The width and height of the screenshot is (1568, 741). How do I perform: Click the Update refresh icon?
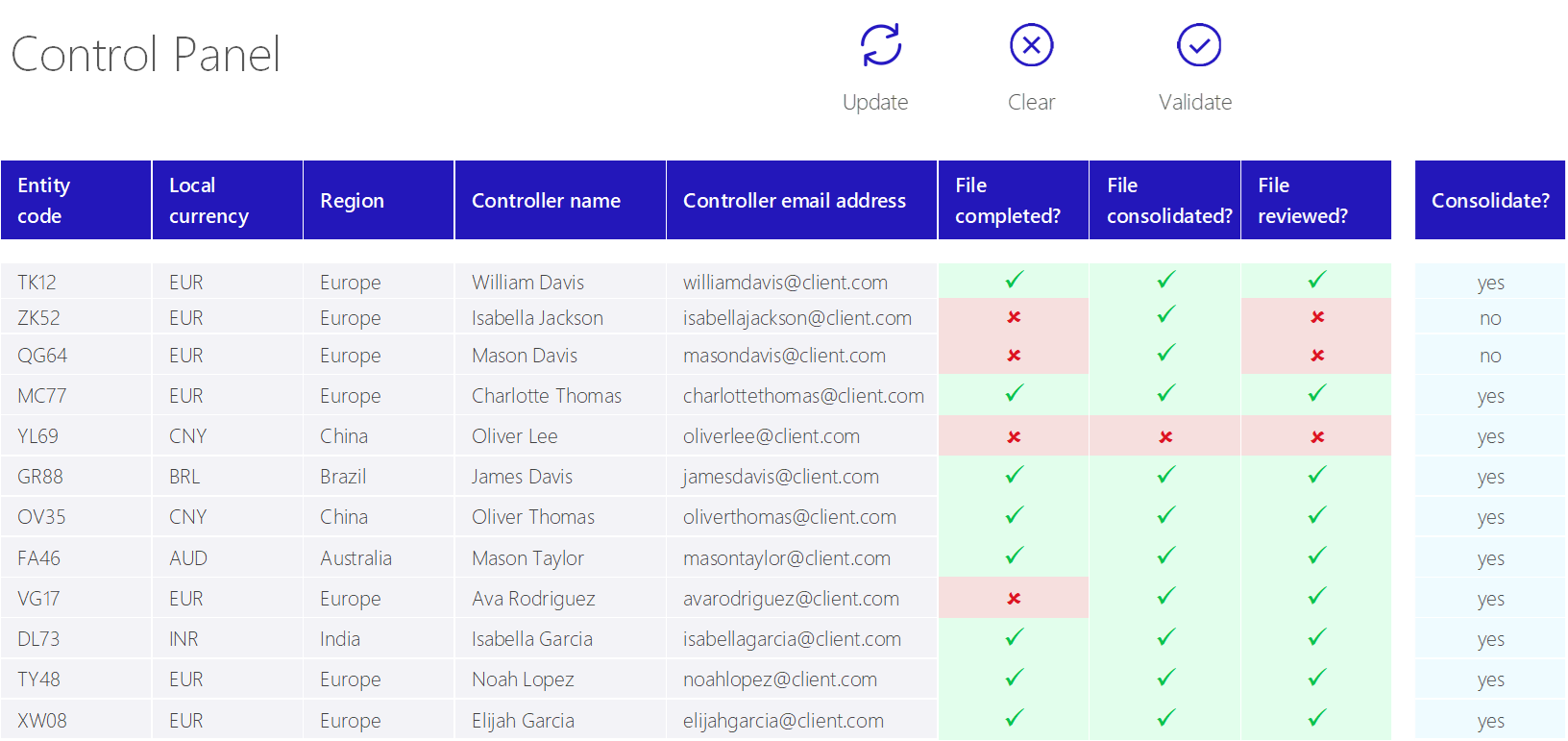(x=880, y=45)
